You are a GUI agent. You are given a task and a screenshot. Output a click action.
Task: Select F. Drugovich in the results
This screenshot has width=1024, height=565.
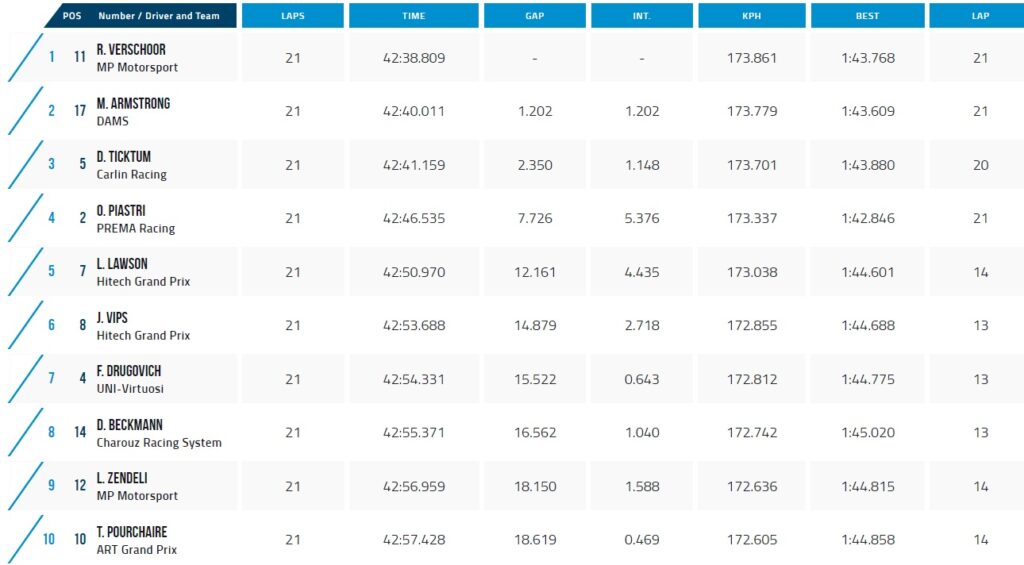129,371
